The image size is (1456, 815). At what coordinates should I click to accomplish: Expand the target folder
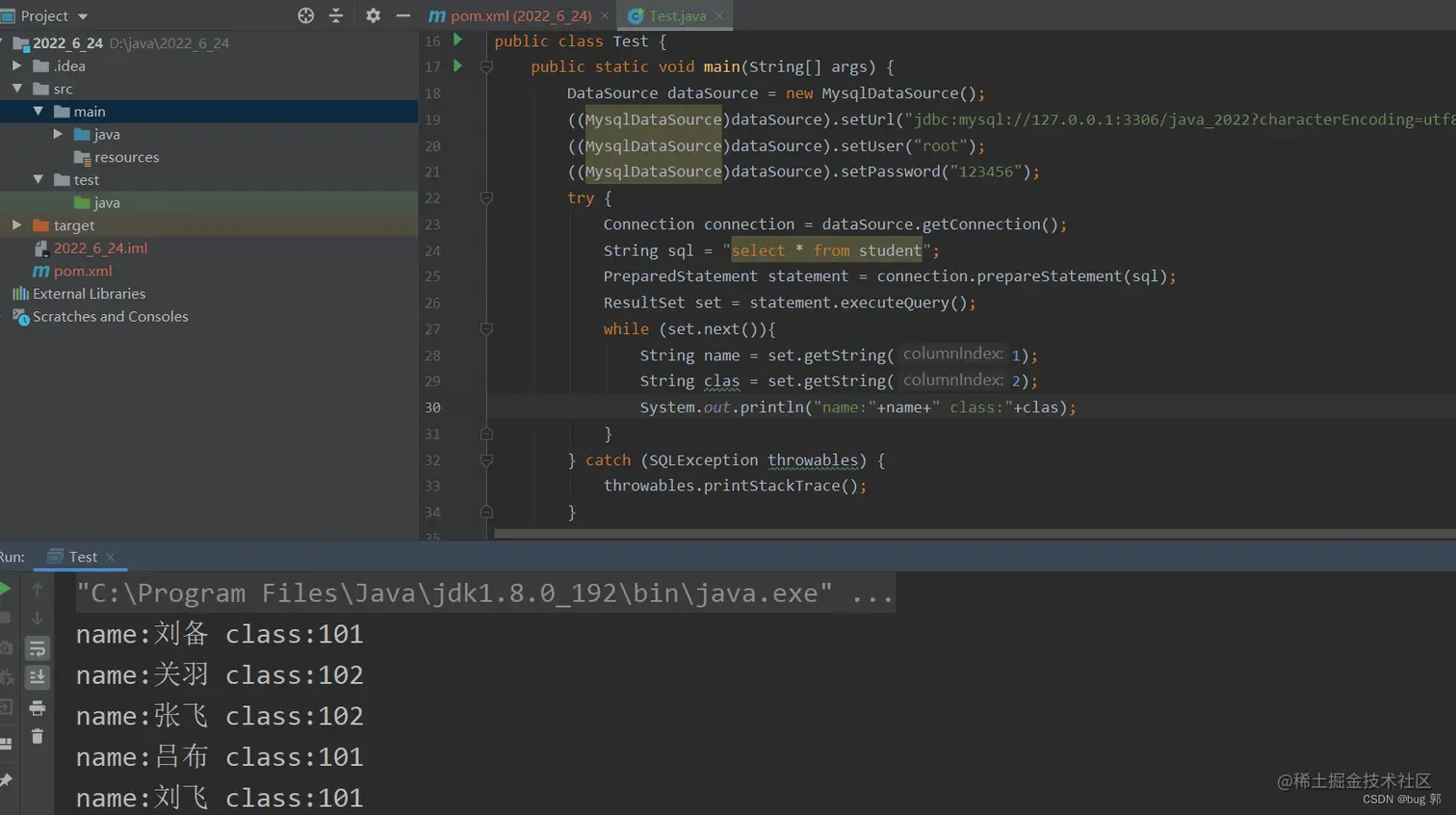click(x=16, y=224)
